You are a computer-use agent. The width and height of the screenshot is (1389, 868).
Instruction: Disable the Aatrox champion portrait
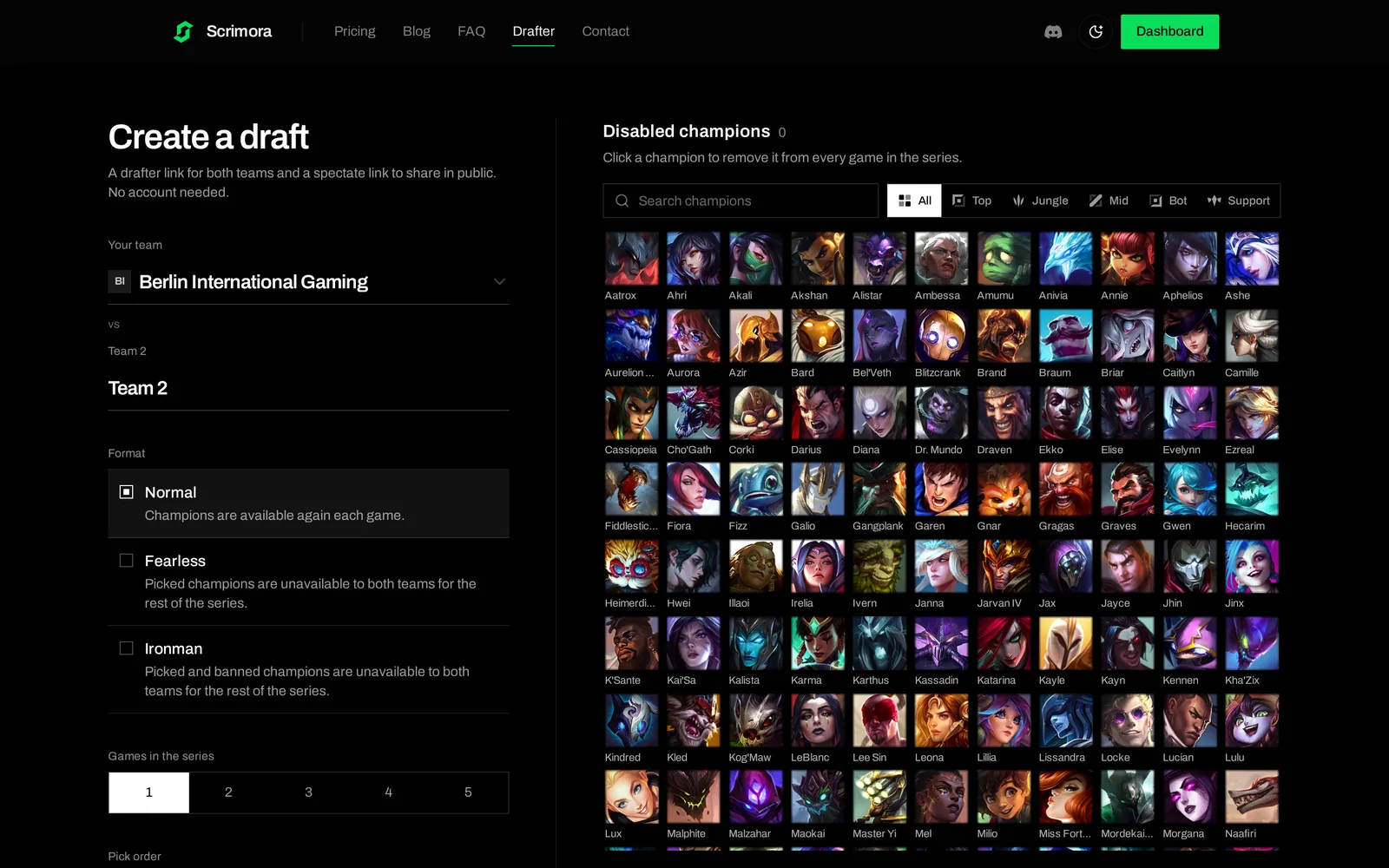[631, 259]
